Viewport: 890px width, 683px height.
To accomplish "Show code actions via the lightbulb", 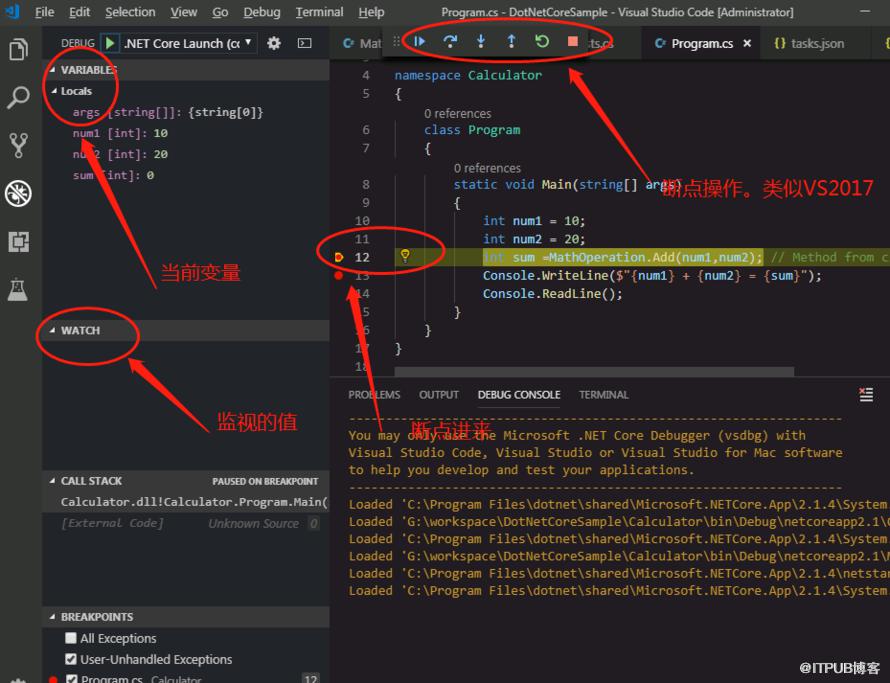I will [405, 256].
